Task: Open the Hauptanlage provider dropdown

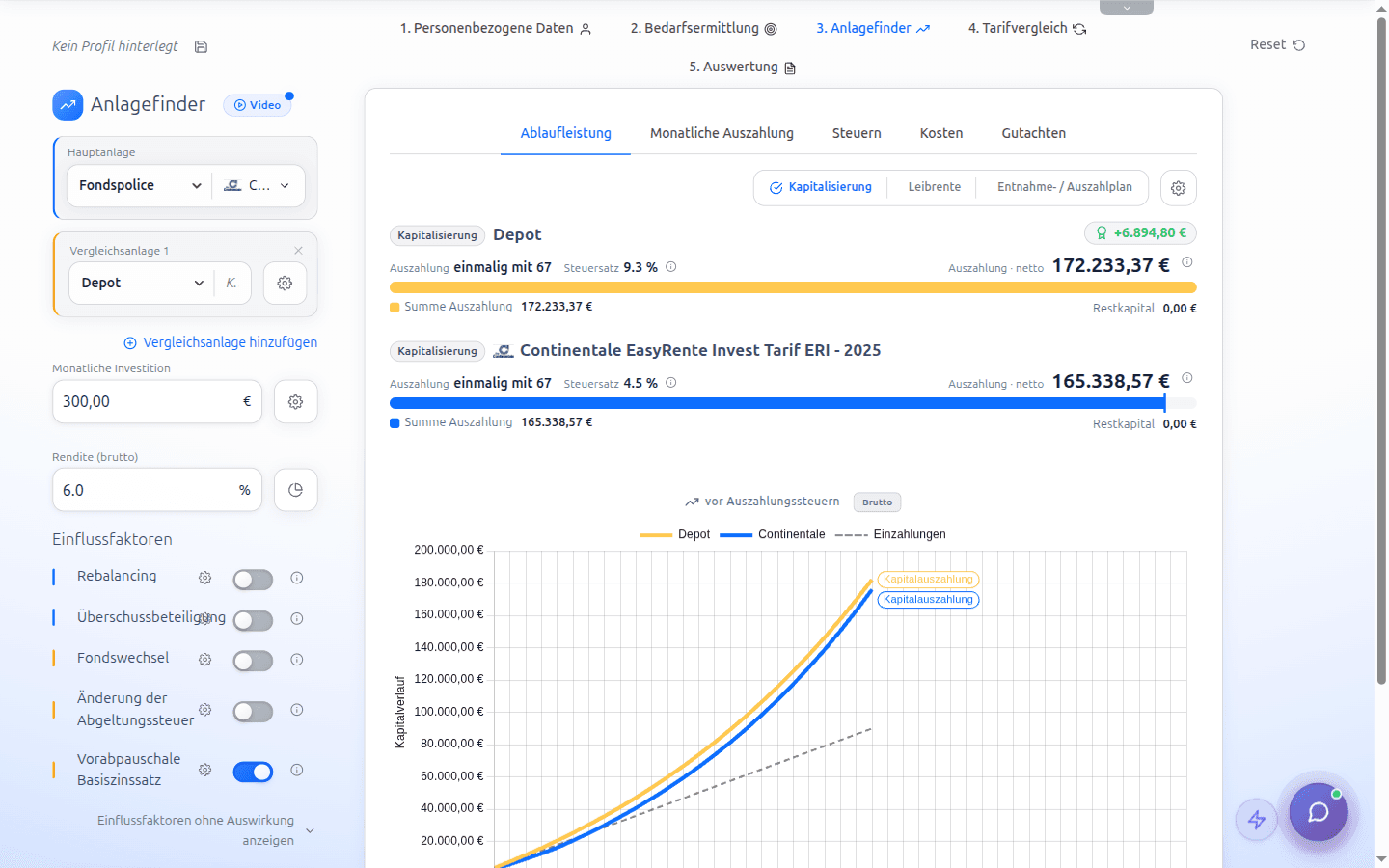Action: pos(258,185)
